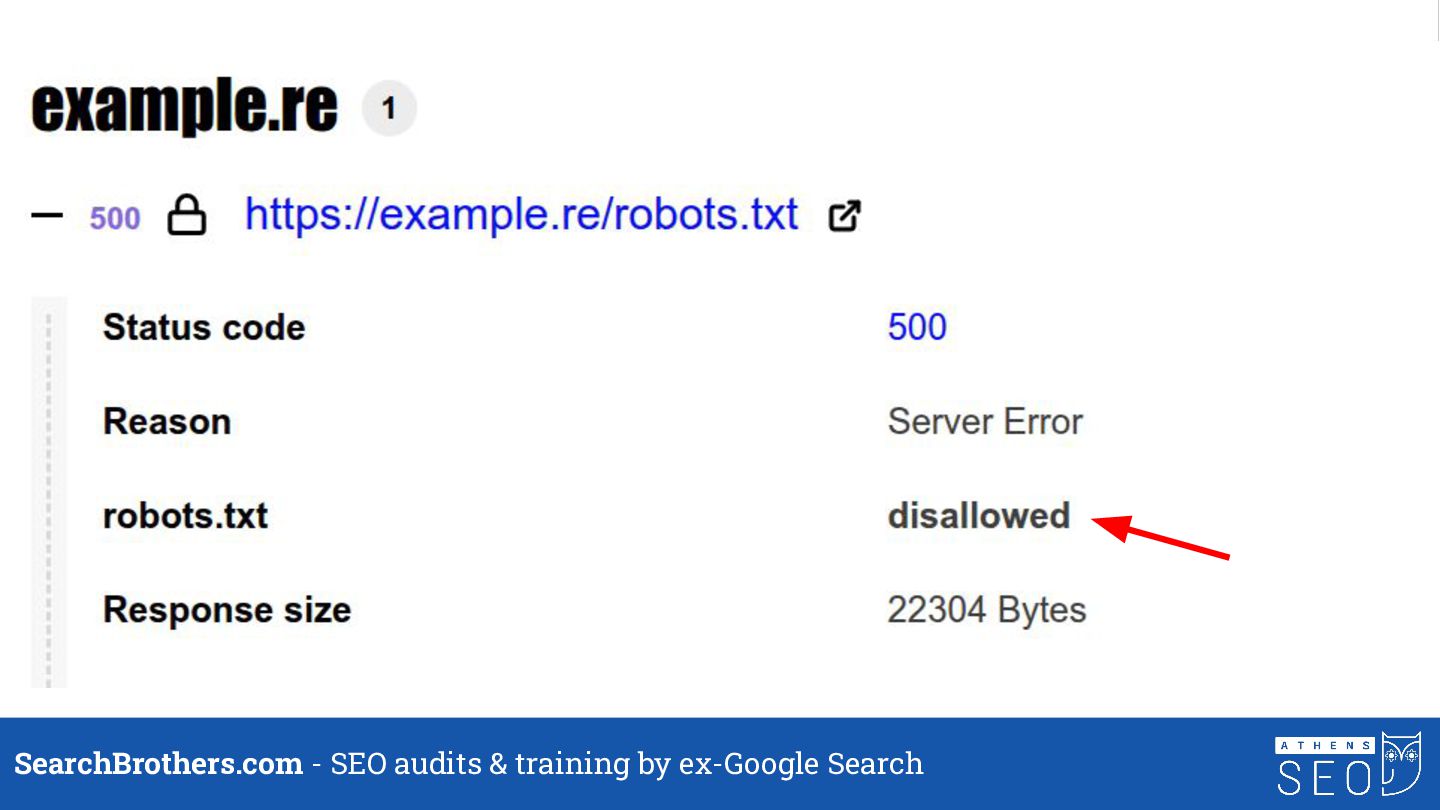This screenshot has width=1440, height=810.
Task: Click the disallowed robots.txt value
Action: (979, 516)
